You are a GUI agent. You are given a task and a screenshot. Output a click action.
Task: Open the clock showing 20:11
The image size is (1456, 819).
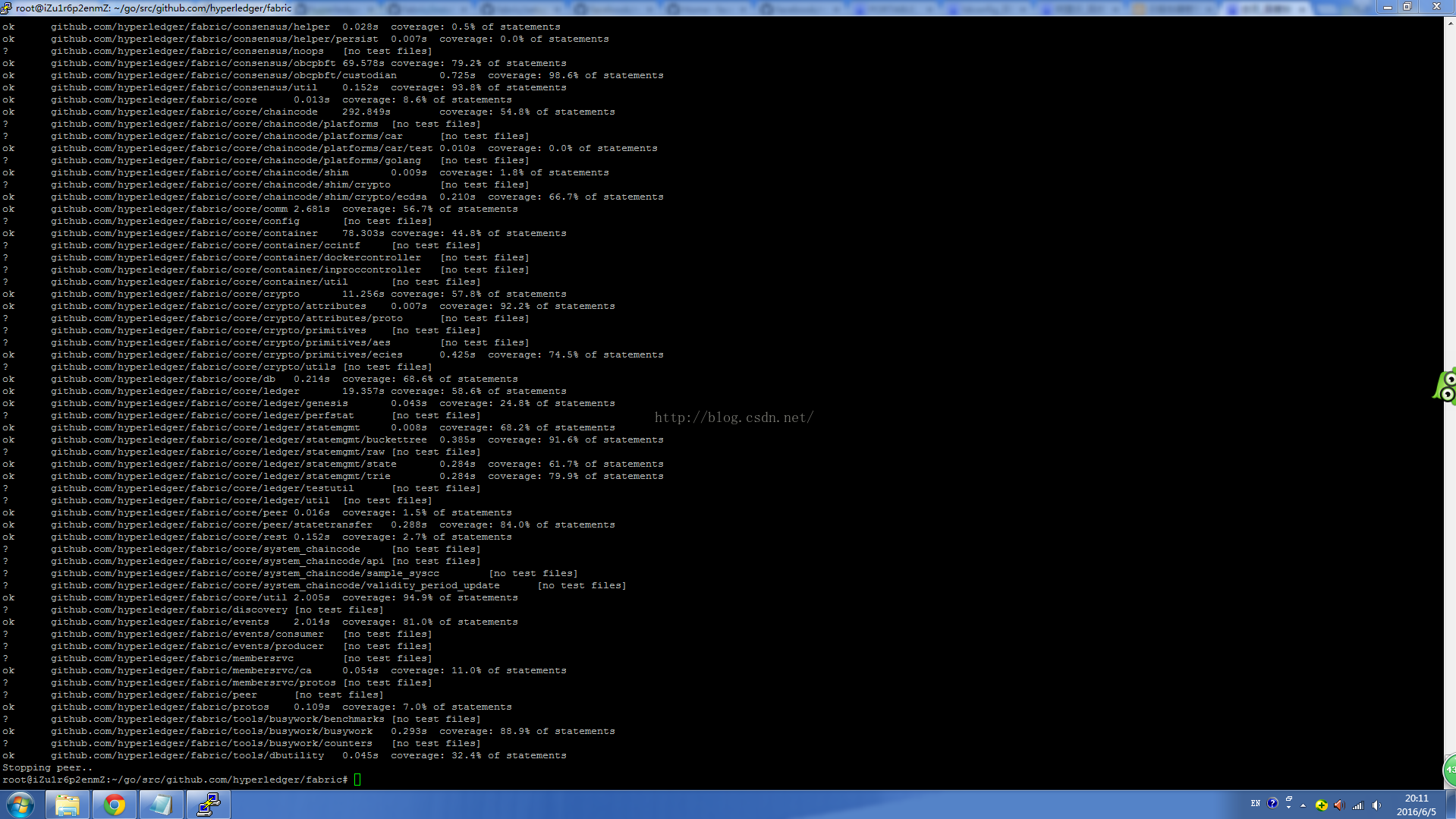pyautogui.click(x=1417, y=805)
